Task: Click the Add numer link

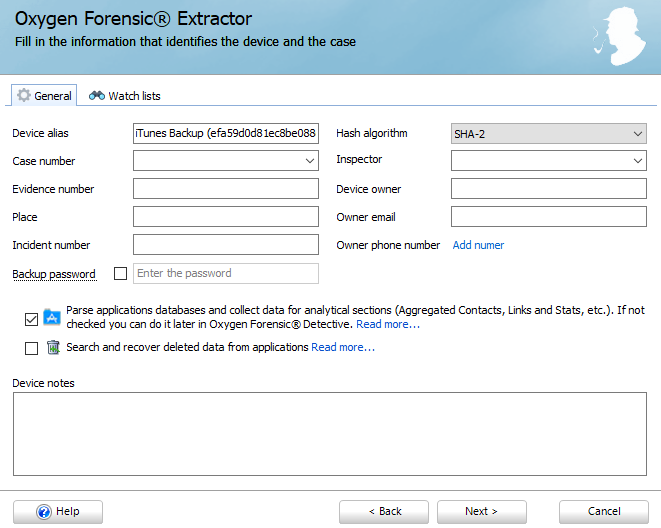Action: tap(478, 245)
